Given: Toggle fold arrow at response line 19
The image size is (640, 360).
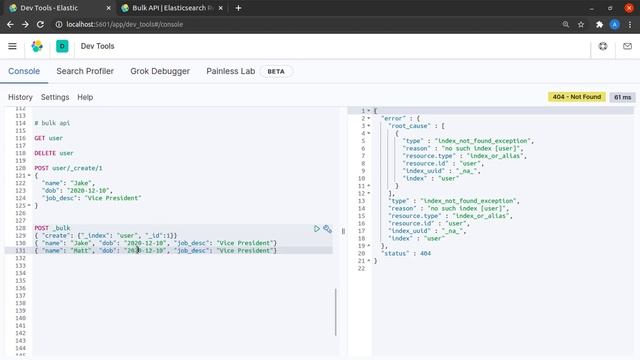Looking at the screenshot, I should point(369,246).
